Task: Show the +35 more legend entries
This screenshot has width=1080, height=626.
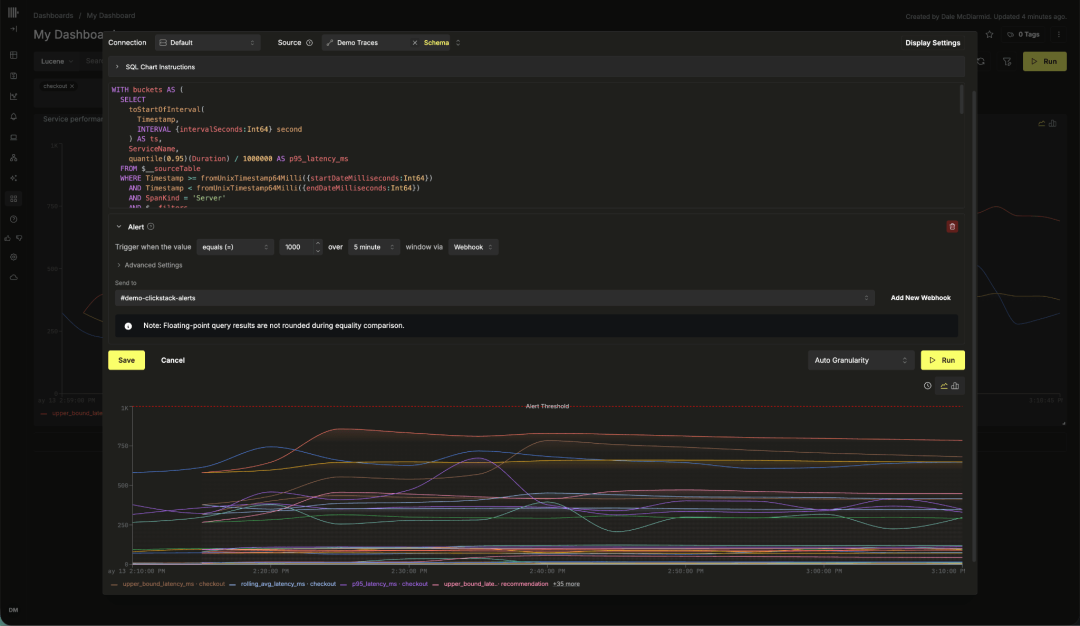Action: point(566,584)
